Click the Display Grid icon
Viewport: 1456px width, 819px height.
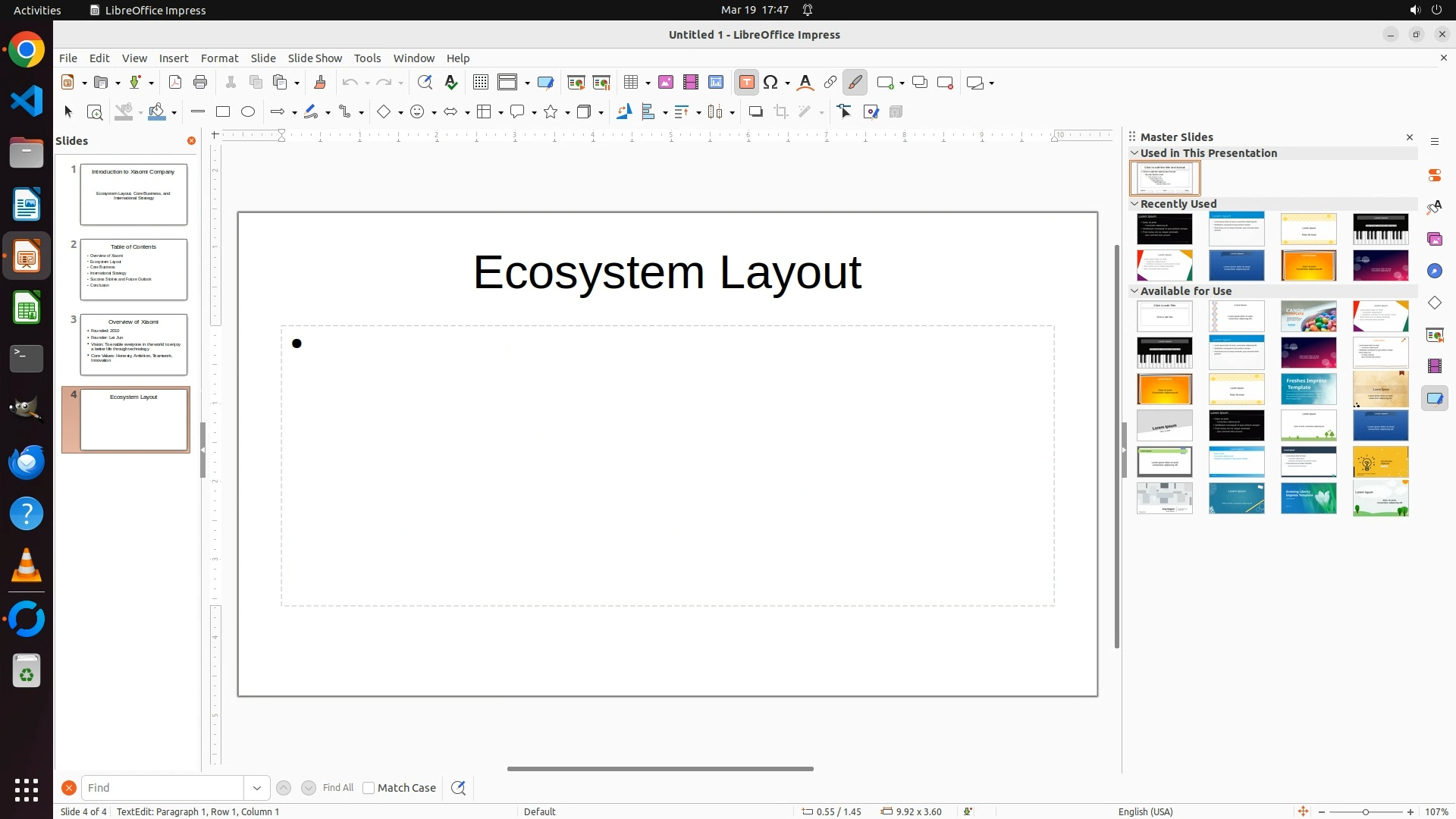pyautogui.click(x=481, y=83)
